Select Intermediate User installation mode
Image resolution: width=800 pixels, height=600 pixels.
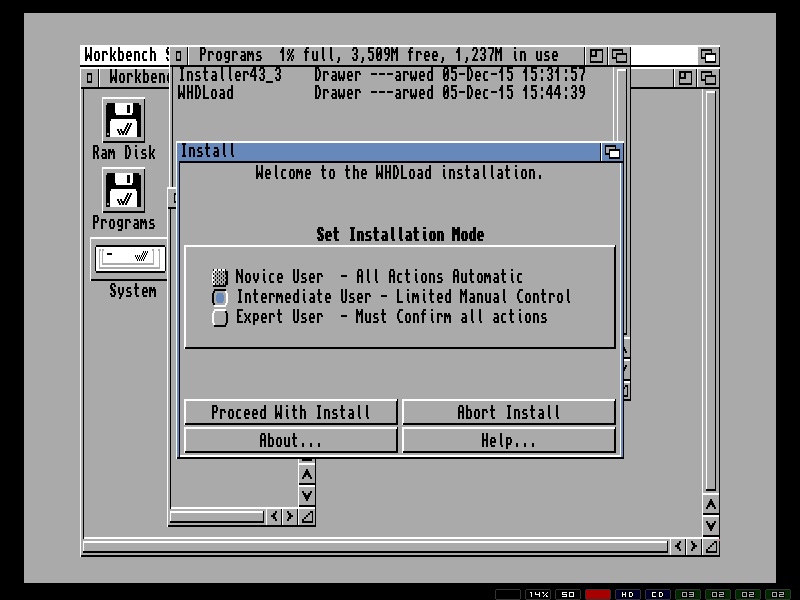pyautogui.click(x=220, y=297)
